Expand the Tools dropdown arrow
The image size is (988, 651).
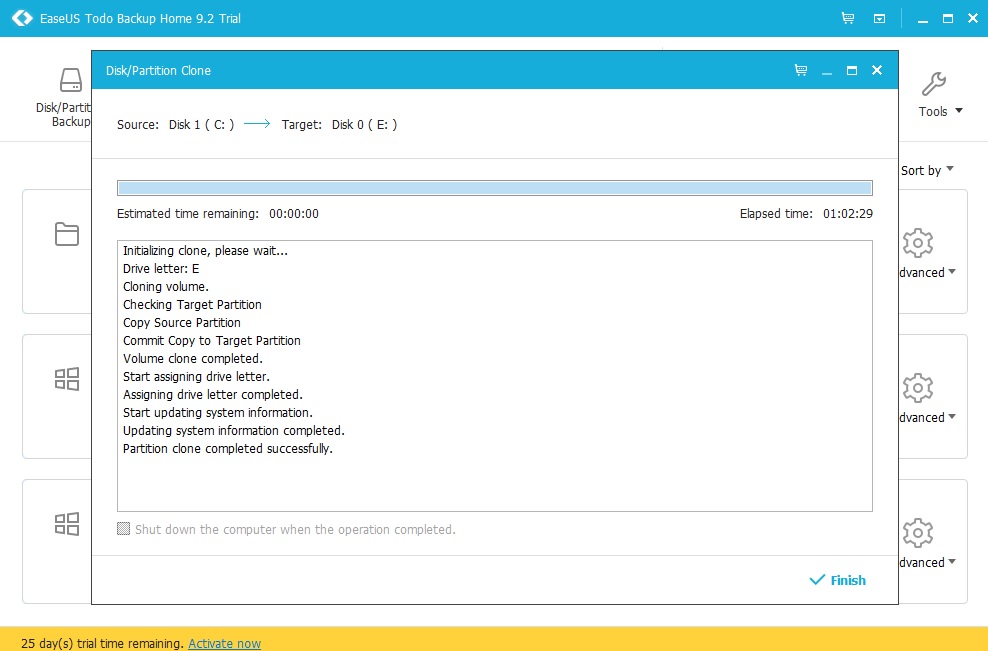point(959,111)
